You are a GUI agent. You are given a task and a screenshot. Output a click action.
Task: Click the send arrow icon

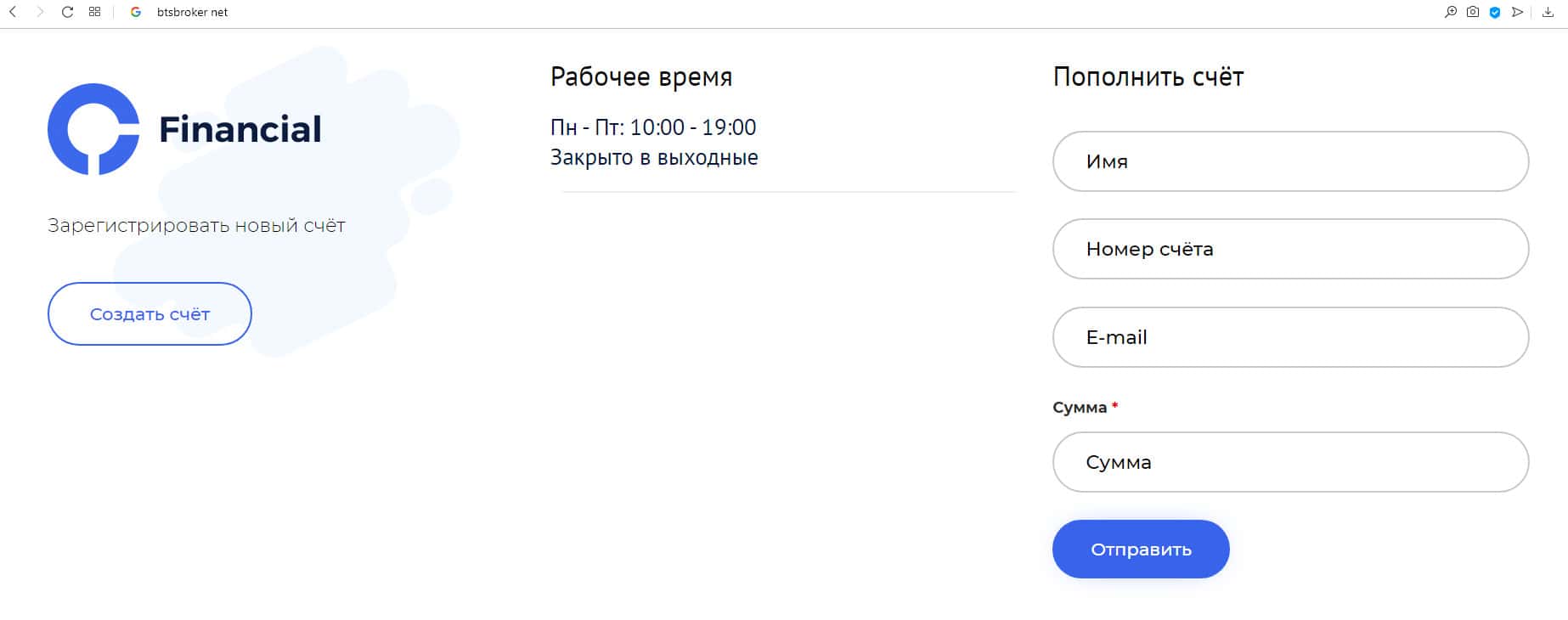pos(1517,12)
